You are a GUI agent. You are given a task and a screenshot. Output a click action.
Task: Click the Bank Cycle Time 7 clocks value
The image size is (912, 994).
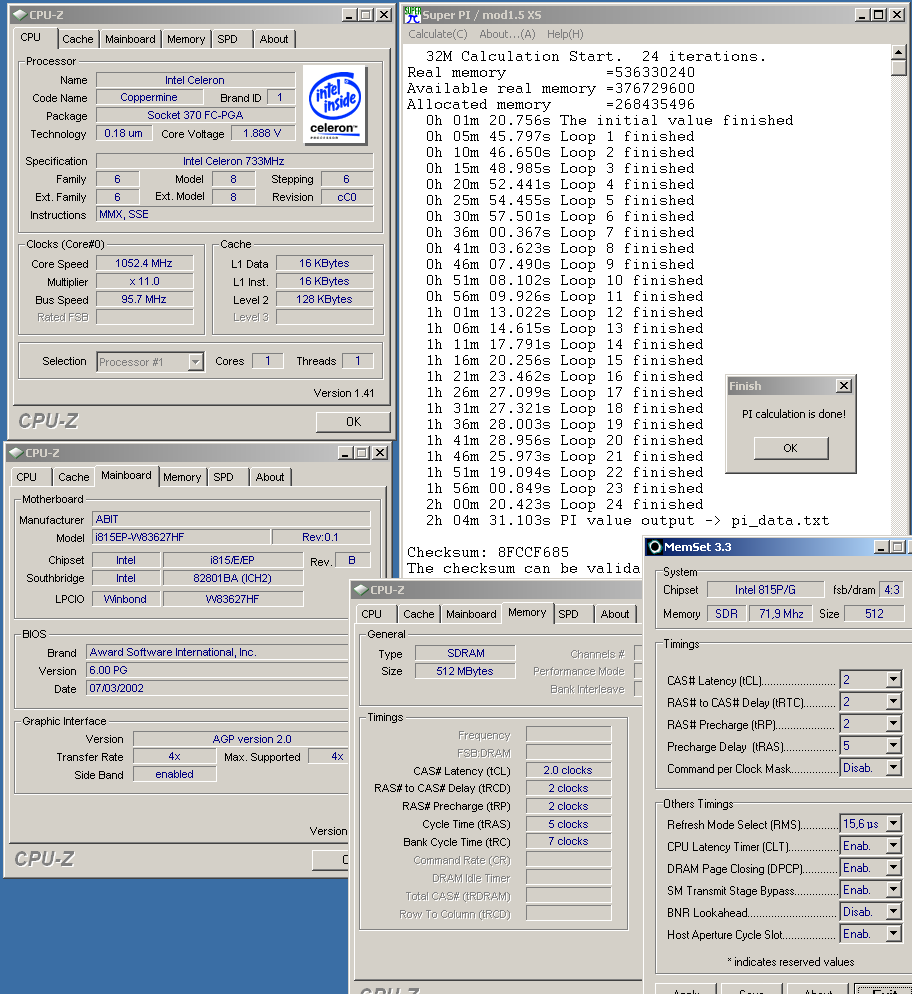568,841
